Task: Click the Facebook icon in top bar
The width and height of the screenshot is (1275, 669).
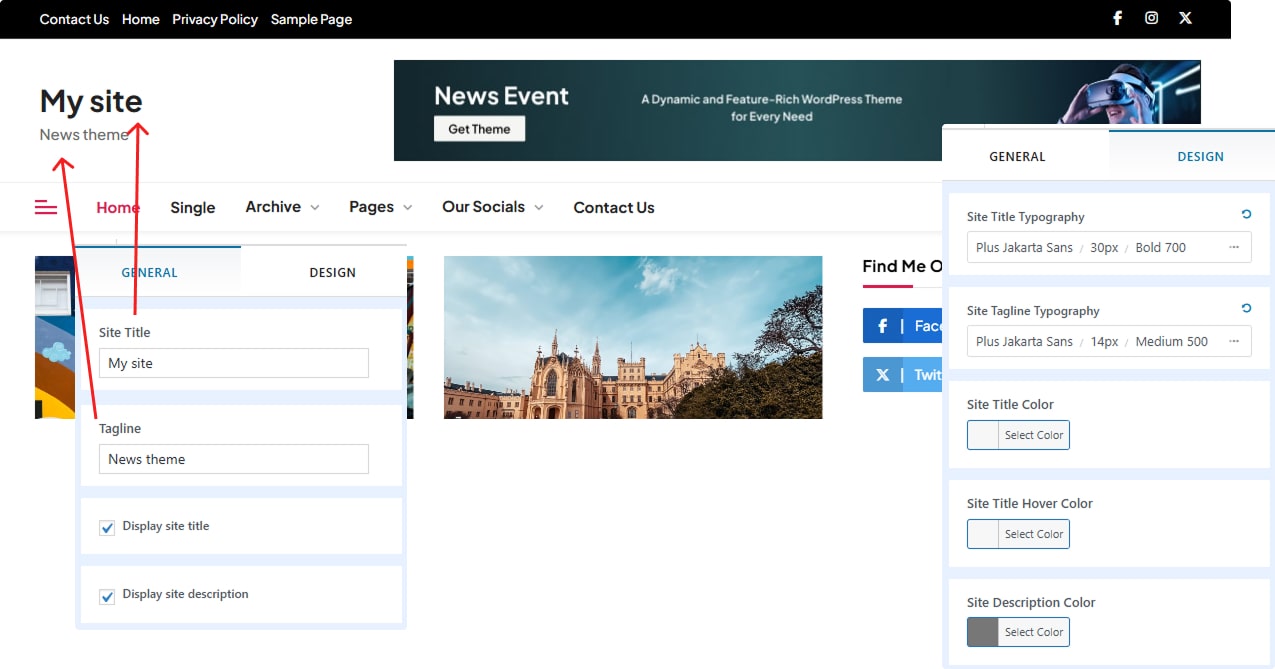Action: (x=1117, y=18)
